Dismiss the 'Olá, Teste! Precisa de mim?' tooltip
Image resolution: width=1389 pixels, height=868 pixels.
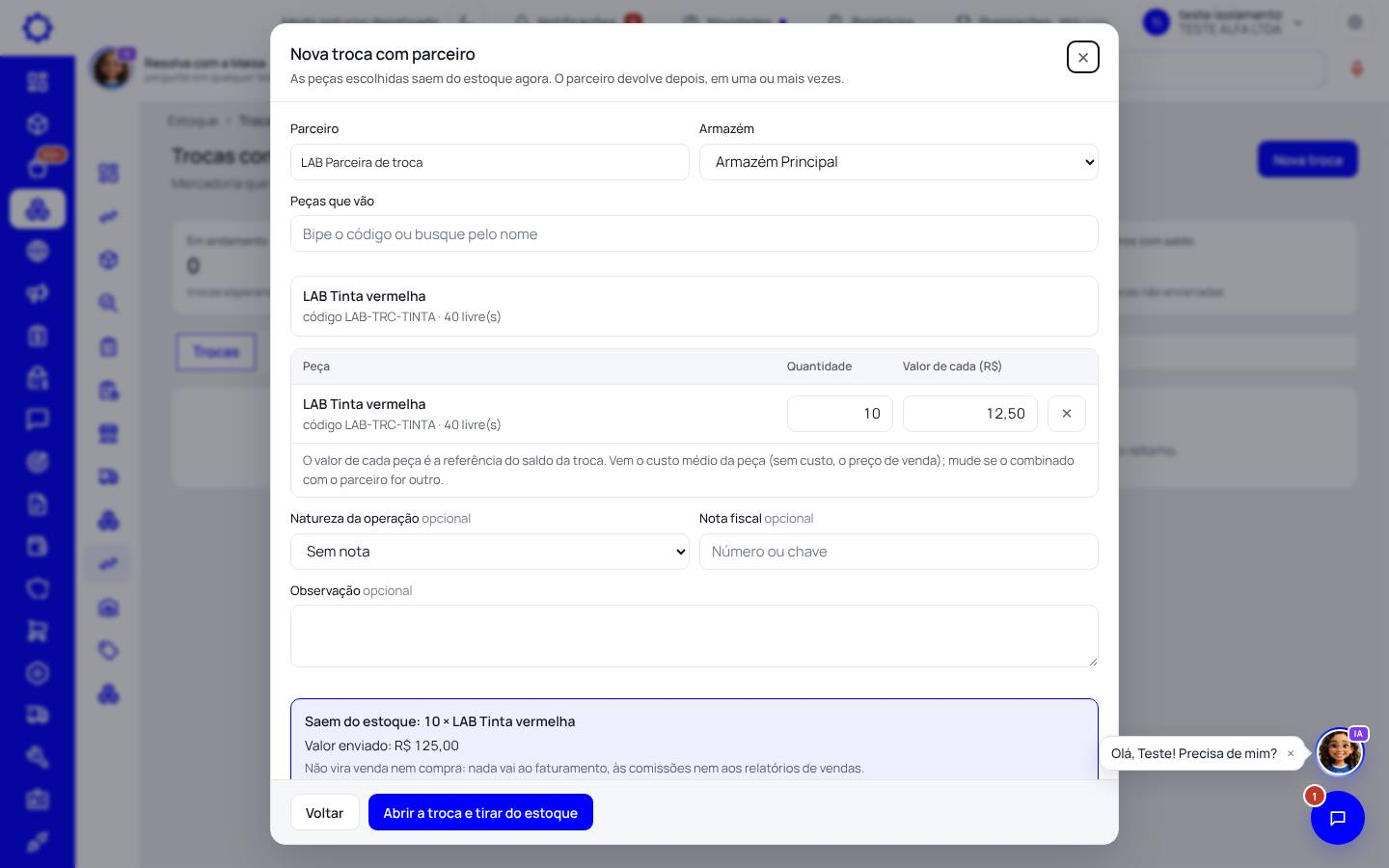1291,753
